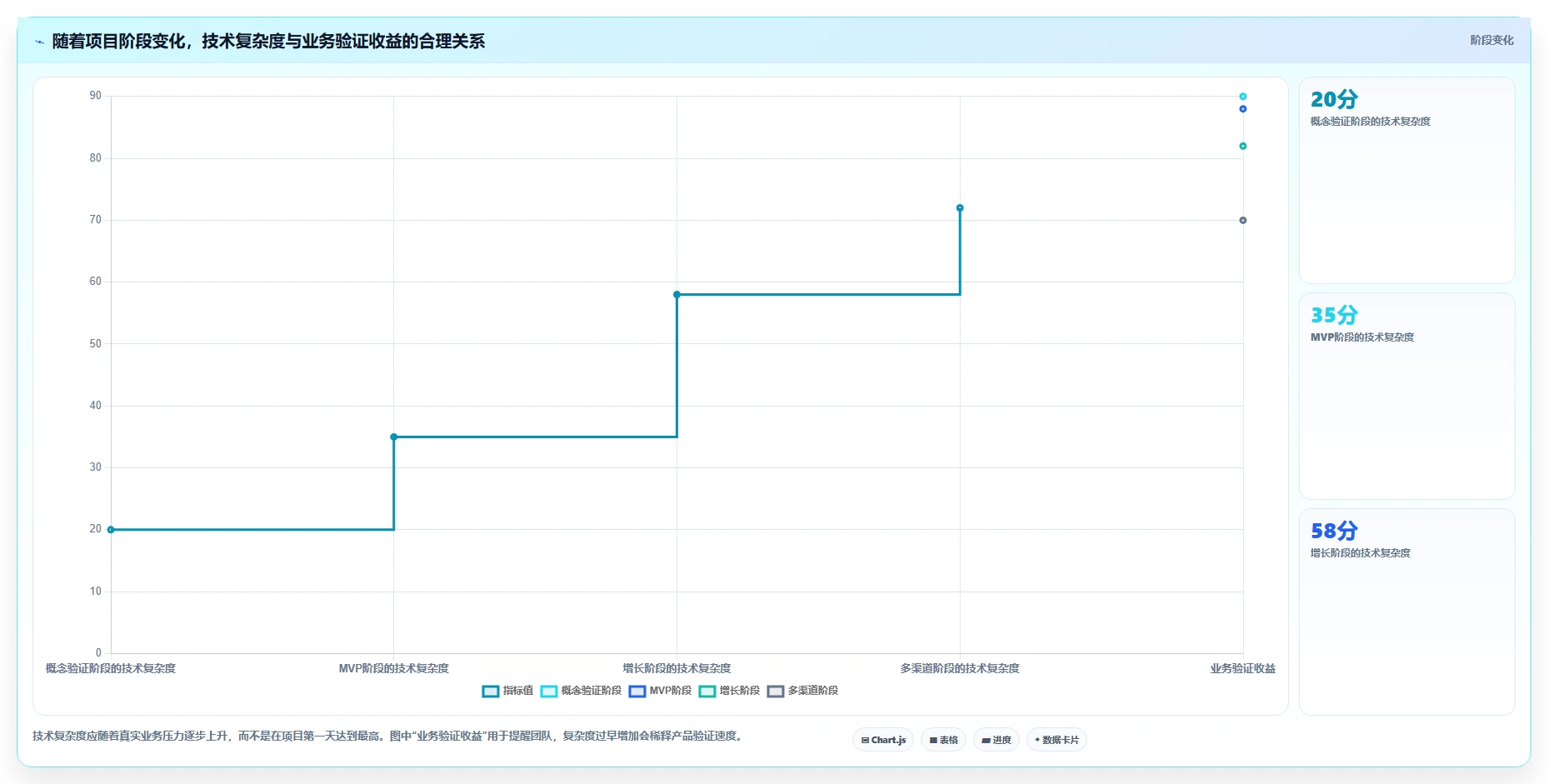Screen dimensions: 1548x784
Task: Click the green 增长阶段 dot near 82
Action: click(1243, 146)
